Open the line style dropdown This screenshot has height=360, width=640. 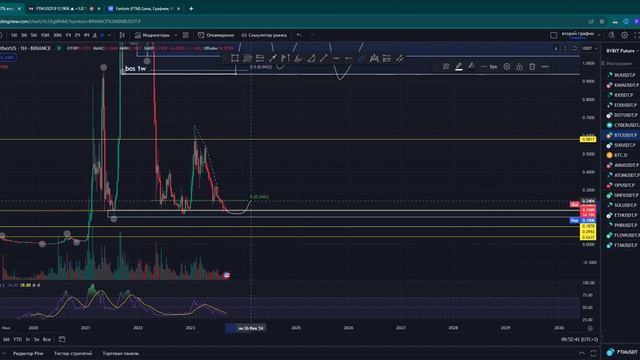click(x=484, y=67)
